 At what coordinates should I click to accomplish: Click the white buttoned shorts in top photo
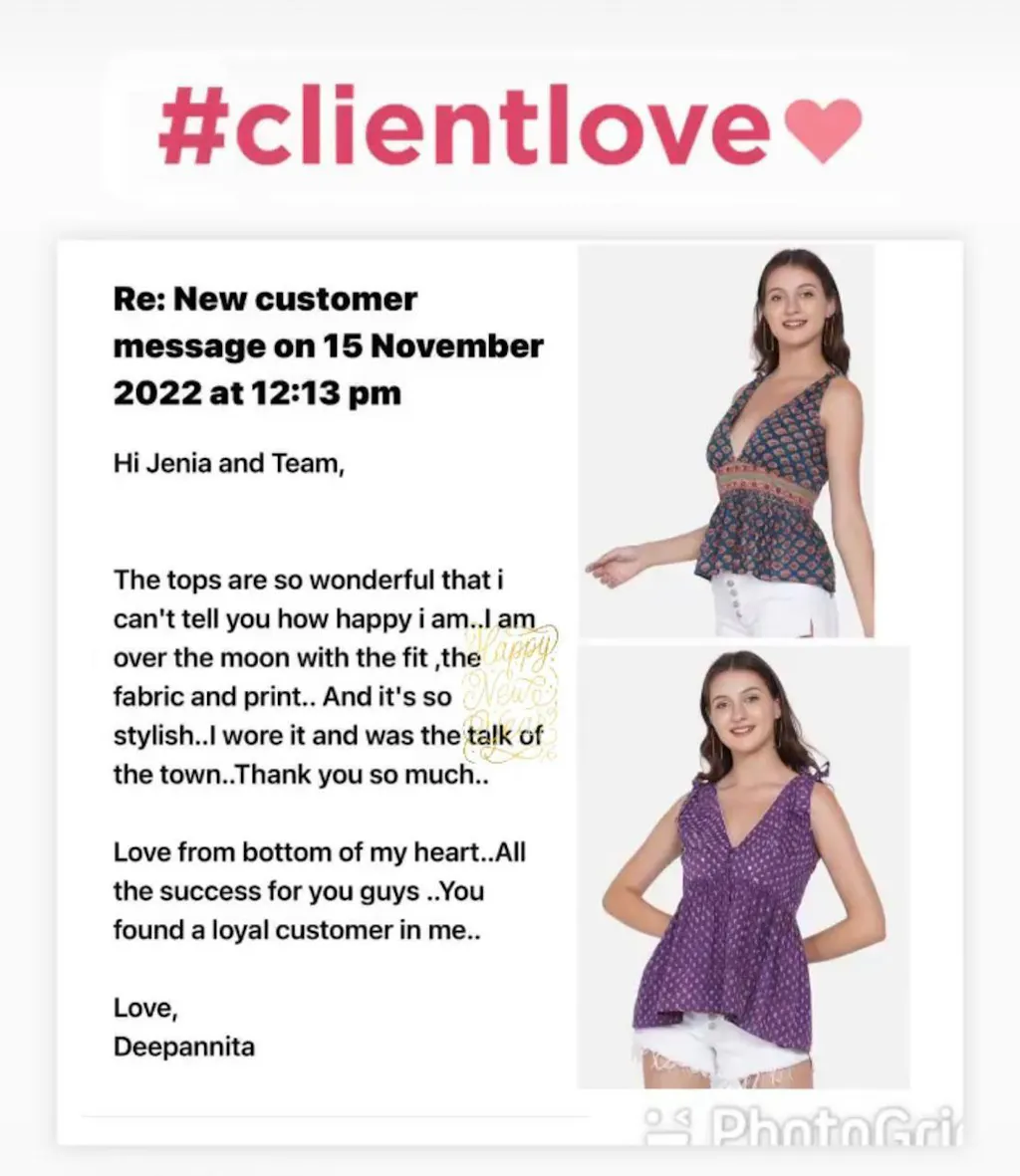pos(773,604)
